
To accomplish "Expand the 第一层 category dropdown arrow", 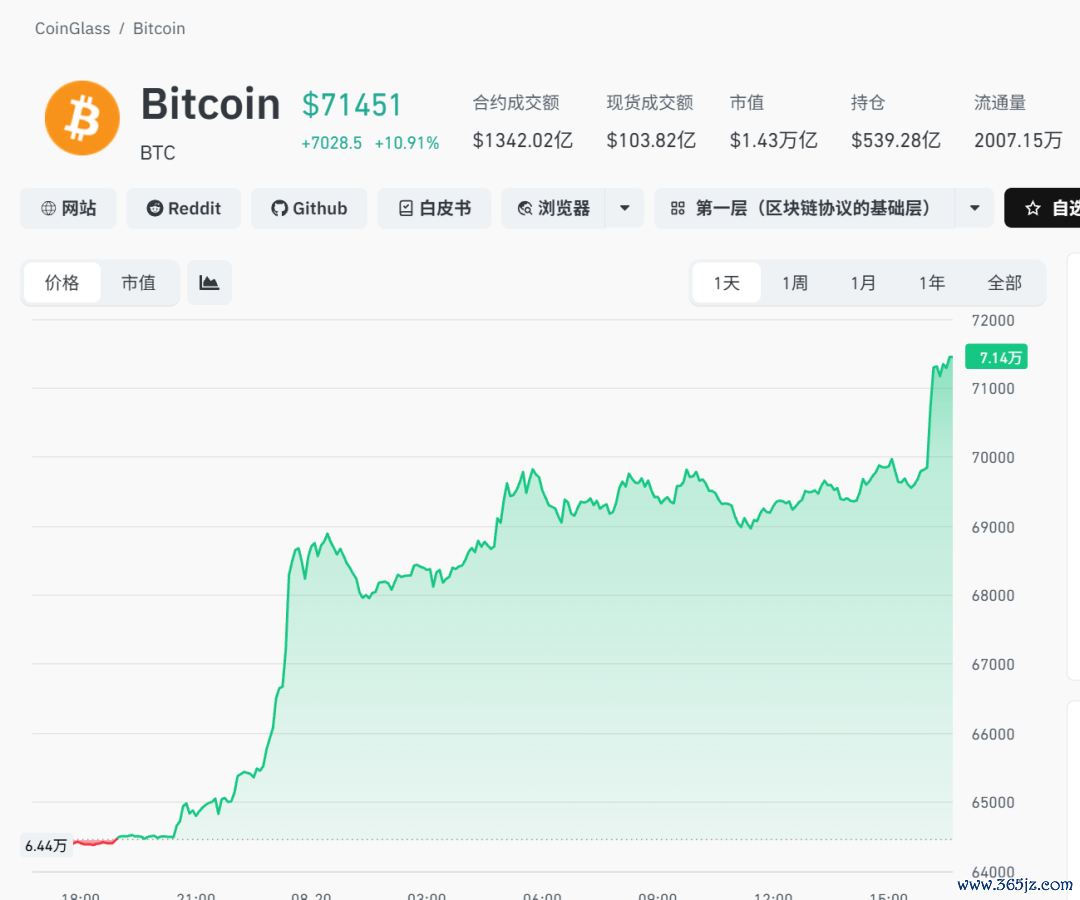I will tap(975, 208).
